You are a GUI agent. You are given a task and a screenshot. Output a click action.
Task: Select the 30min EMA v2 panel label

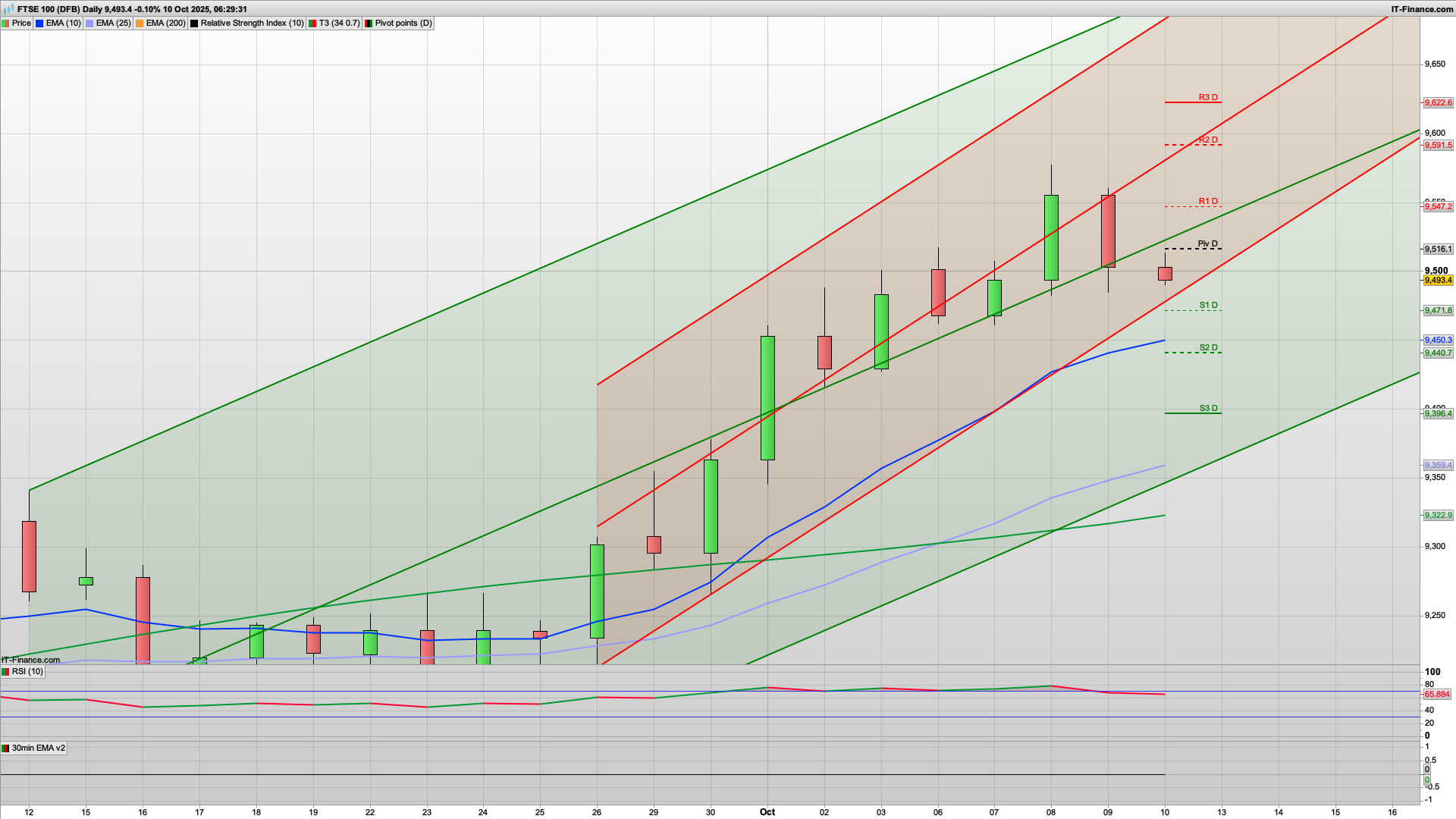coord(39,748)
